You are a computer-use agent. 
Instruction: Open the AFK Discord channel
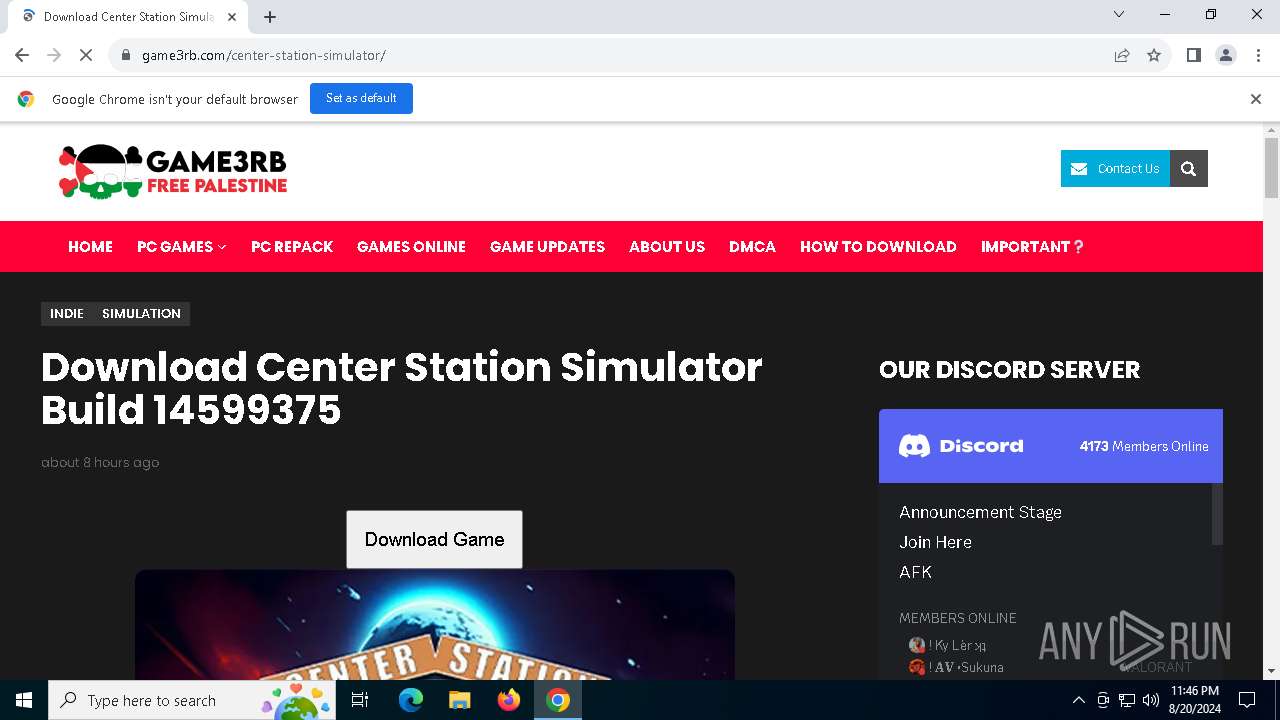[x=915, y=572]
